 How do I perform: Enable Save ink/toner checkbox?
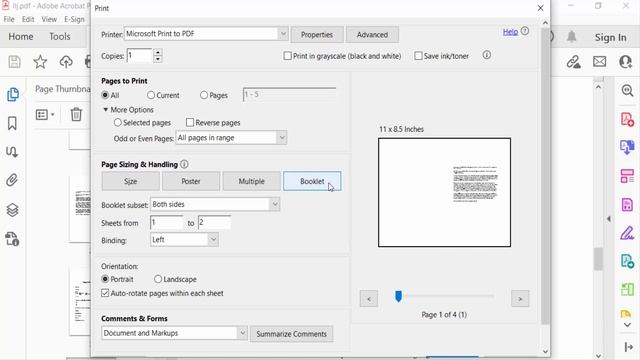click(x=418, y=56)
